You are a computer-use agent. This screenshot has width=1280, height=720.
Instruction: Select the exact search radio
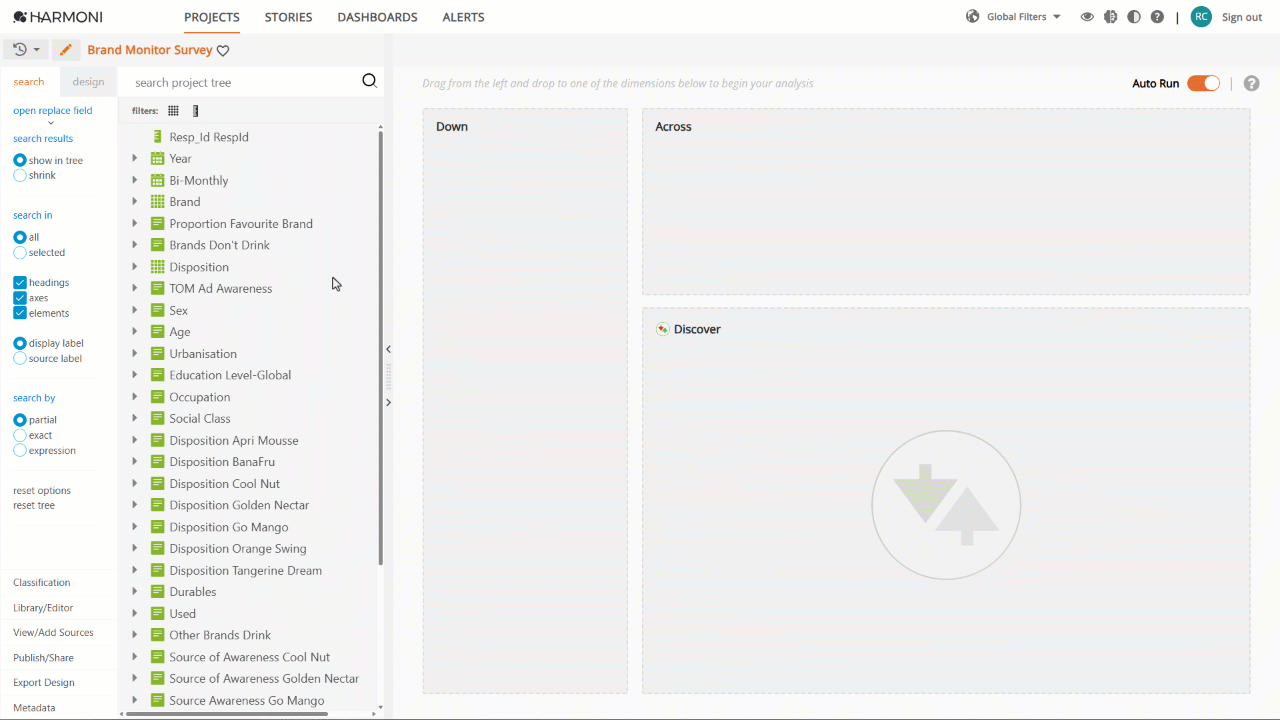coord(20,435)
